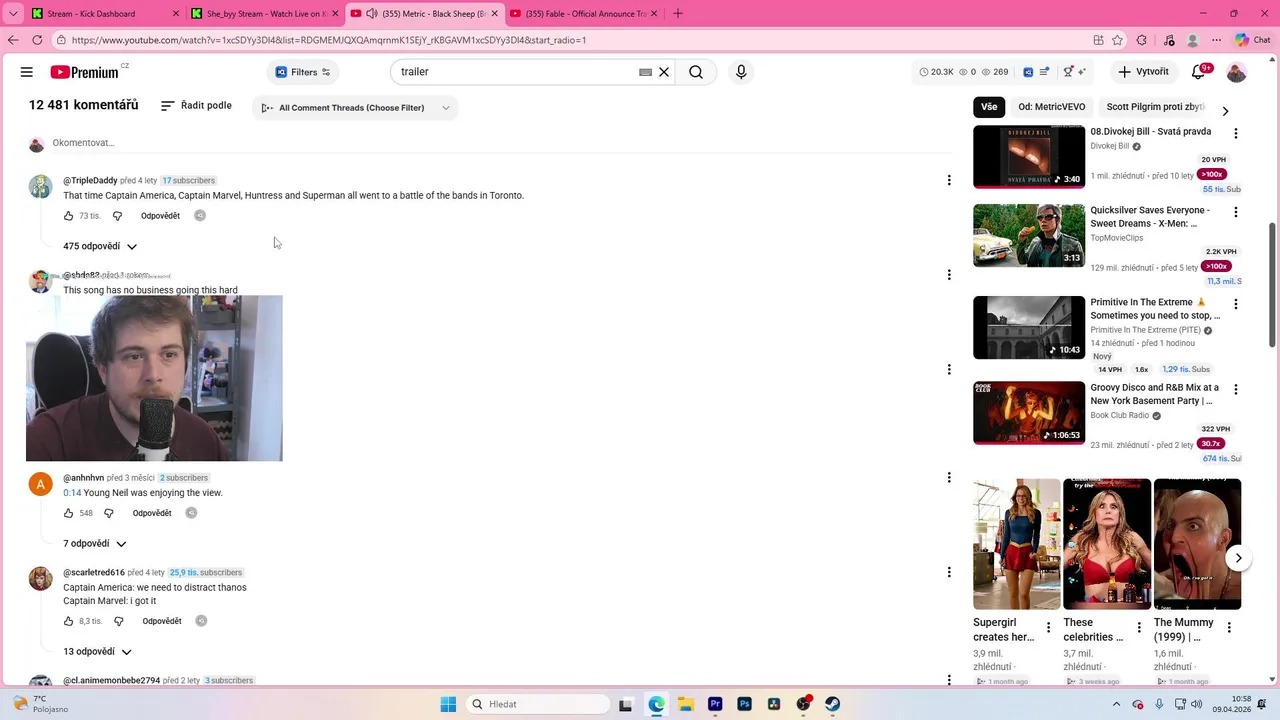Run search with the magnifier button
The height and width of the screenshot is (720, 1280).
pyautogui.click(x=696, y=72)
